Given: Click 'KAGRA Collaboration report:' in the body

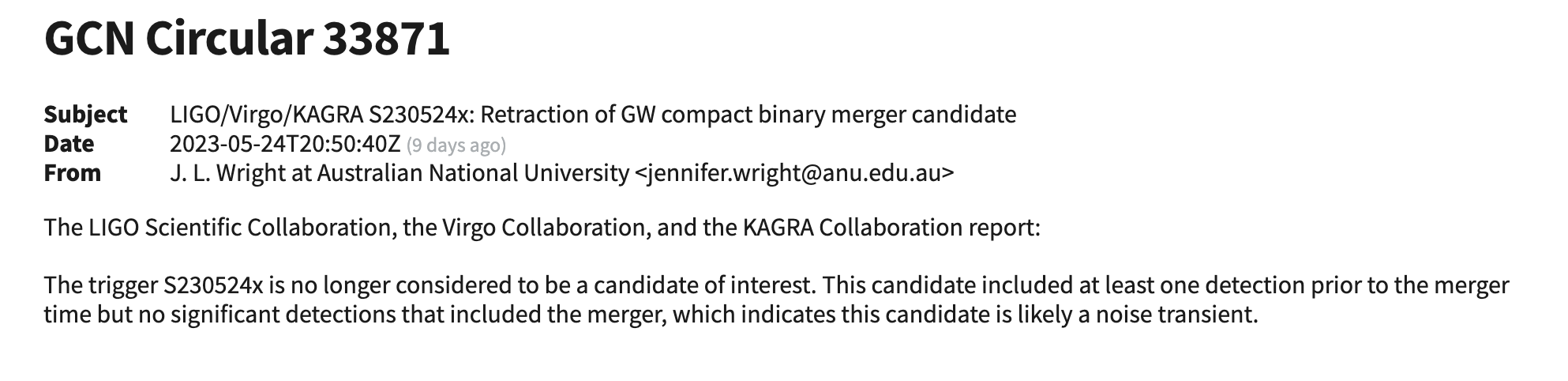Looking at the screenshot, I should [x=891, y=228].
